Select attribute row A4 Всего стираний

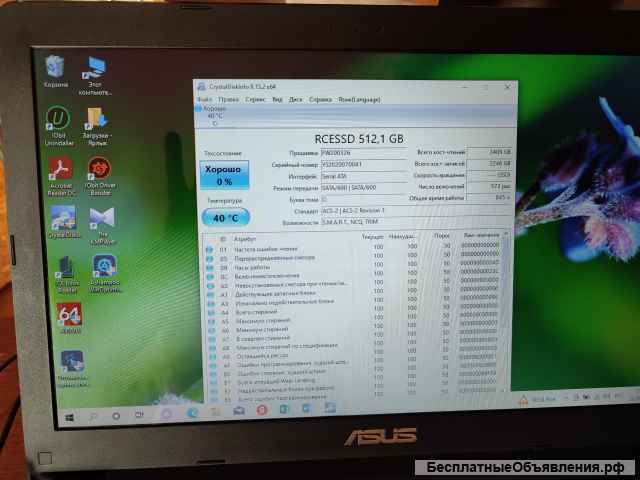[x=353, y=311]
